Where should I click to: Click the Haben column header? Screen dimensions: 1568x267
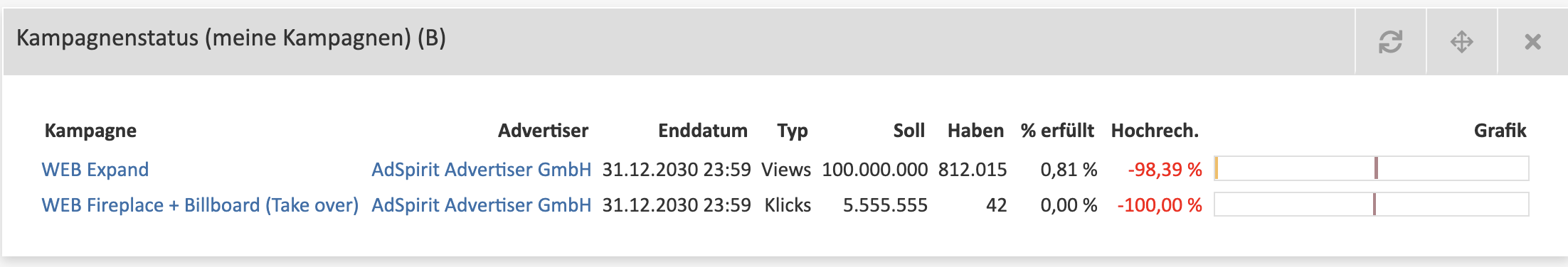pyautogui.click(x=975, y=131)
